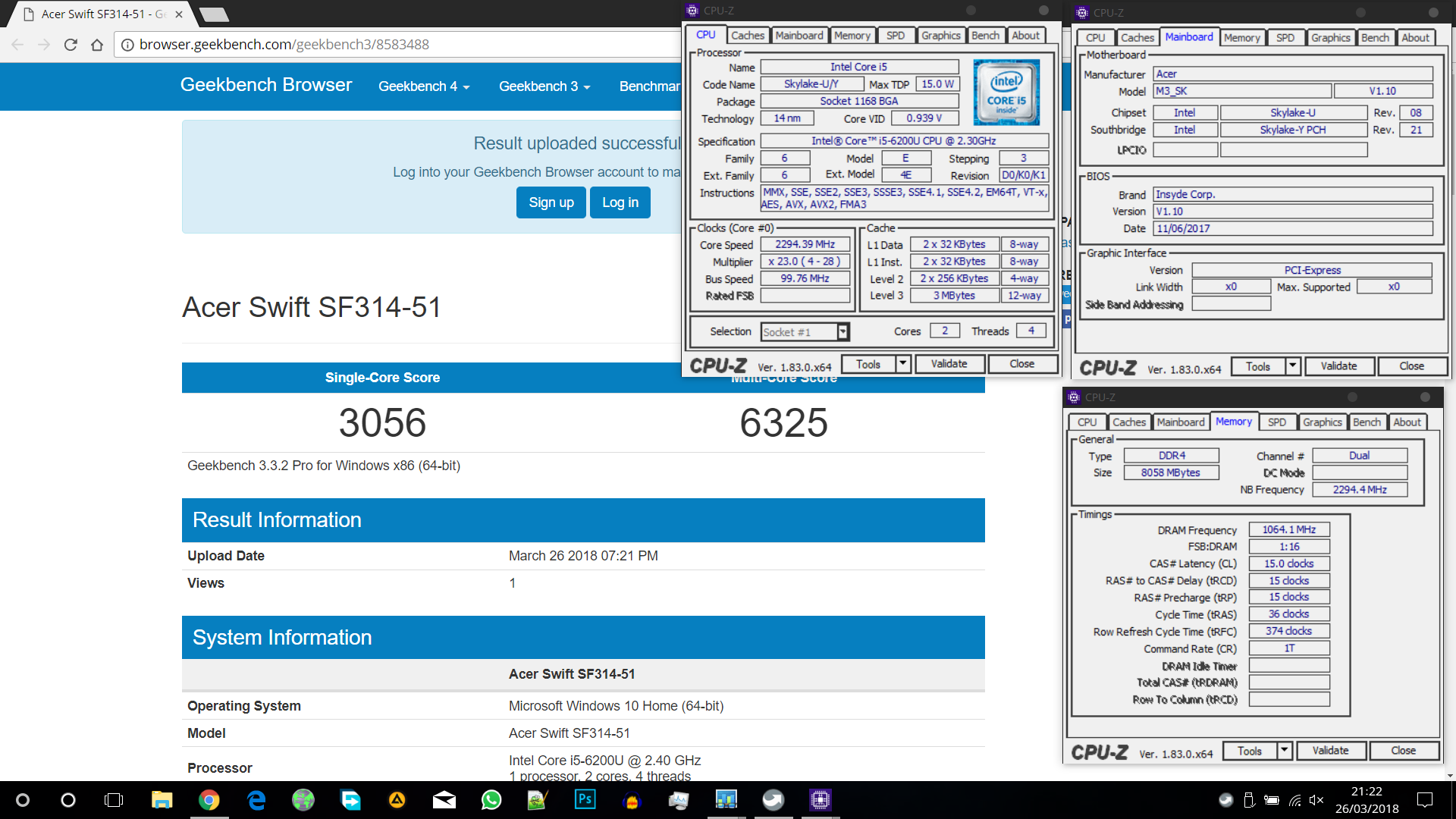This screenshot has width=1456, height=819.
Task: Open Photoshop from the taskbar
Action: coord(585,800)
